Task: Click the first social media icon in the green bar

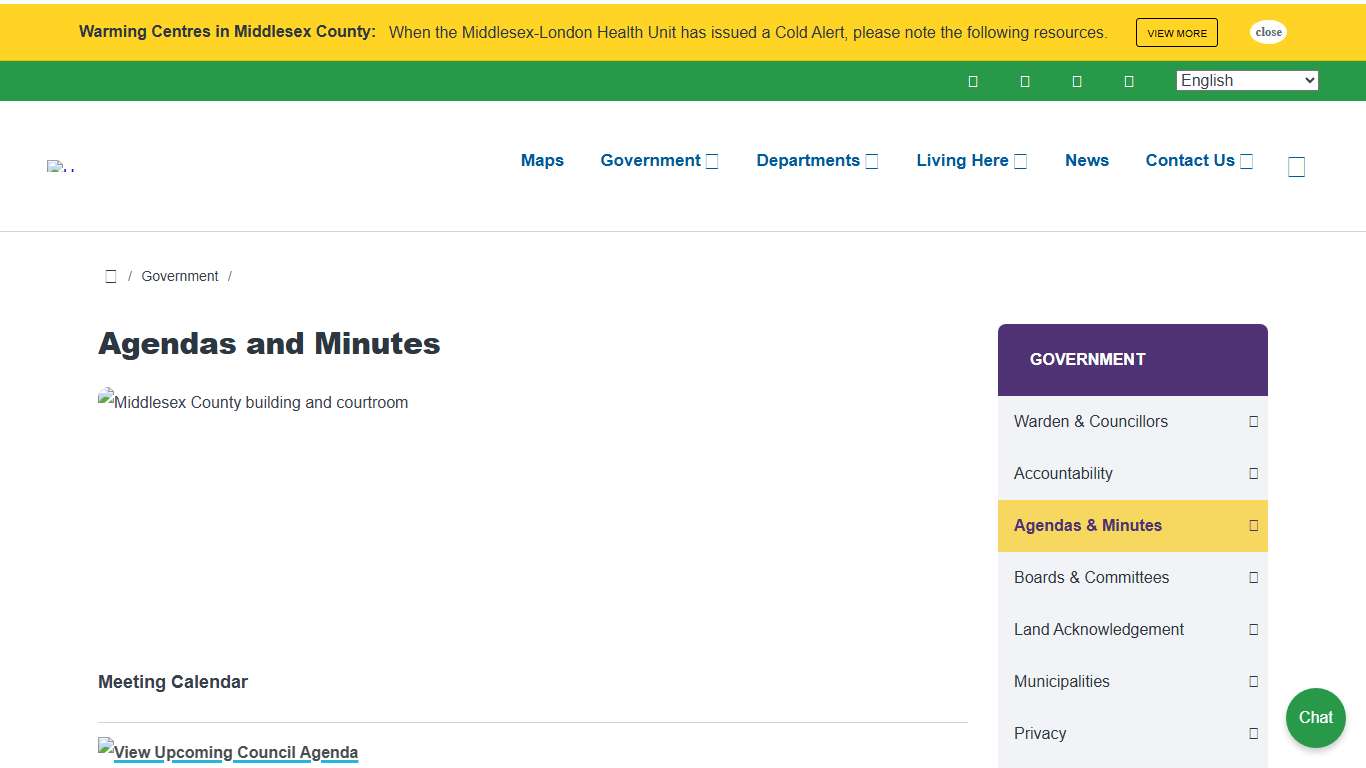Action: [x=973, y=81]
